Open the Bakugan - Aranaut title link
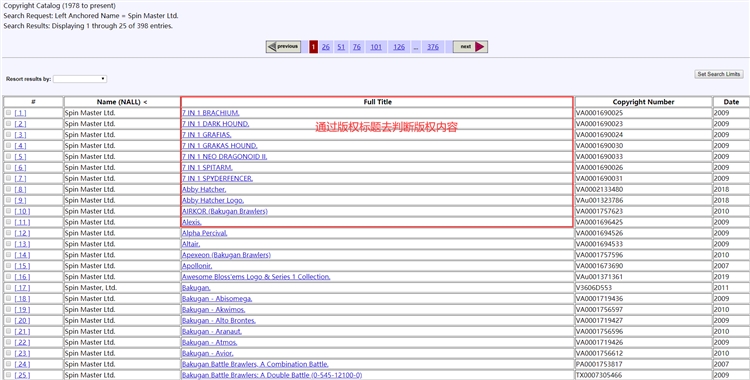 coord(212,332)
